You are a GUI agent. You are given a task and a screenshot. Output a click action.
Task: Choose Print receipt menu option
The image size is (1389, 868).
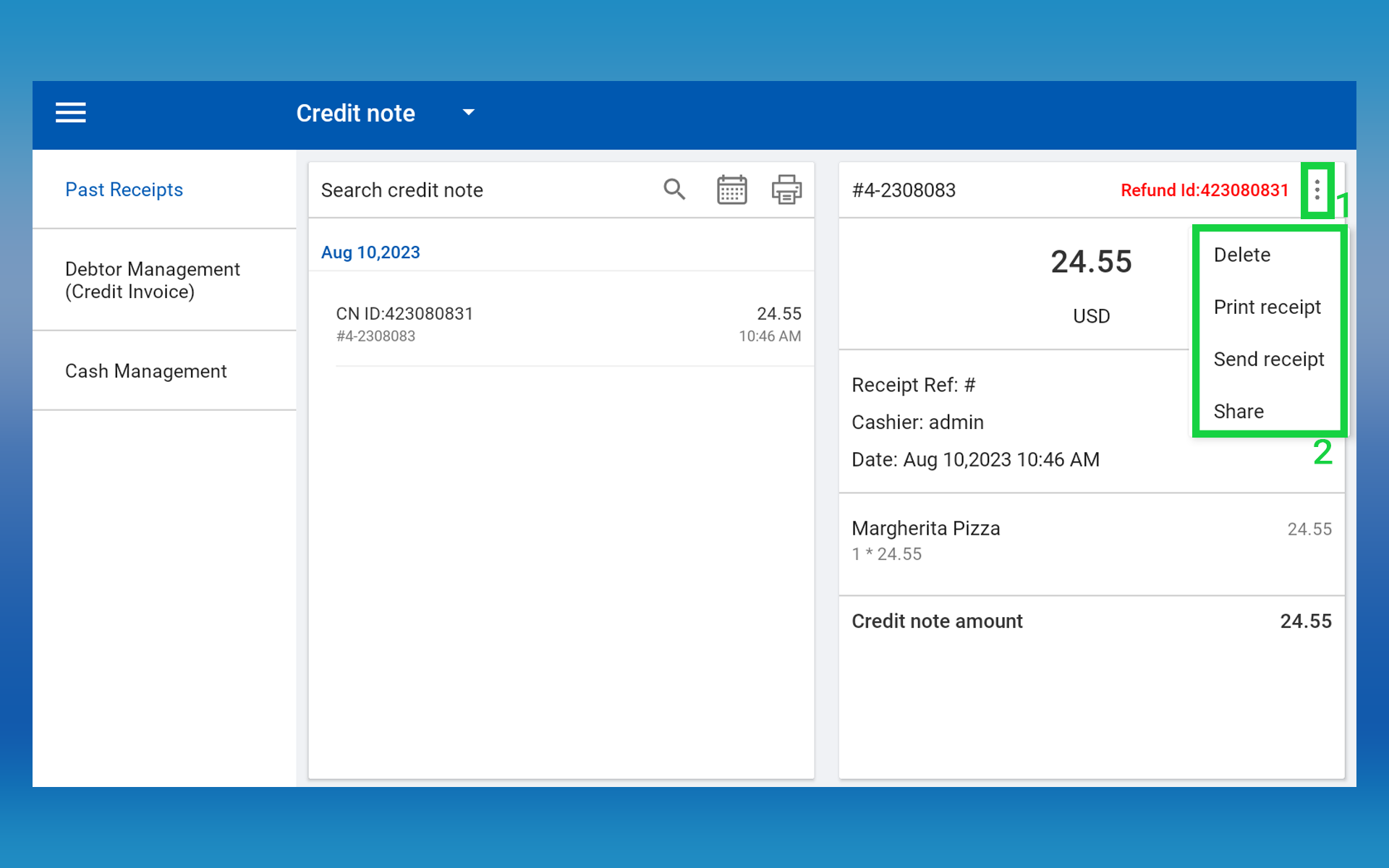pyautogui.click(x=1267, y=307)
